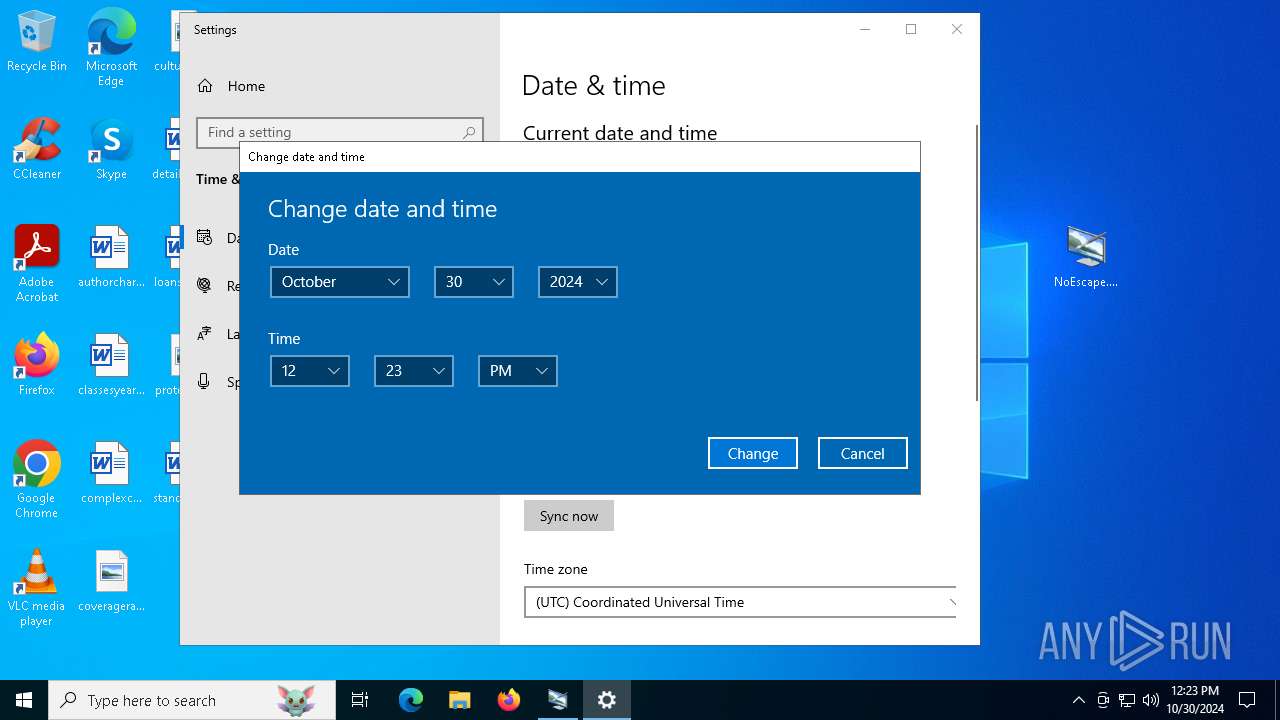Open the Skype desktop shortcut
The height and width of the screenshot is (720, 1280).
(x=111, y=149)
